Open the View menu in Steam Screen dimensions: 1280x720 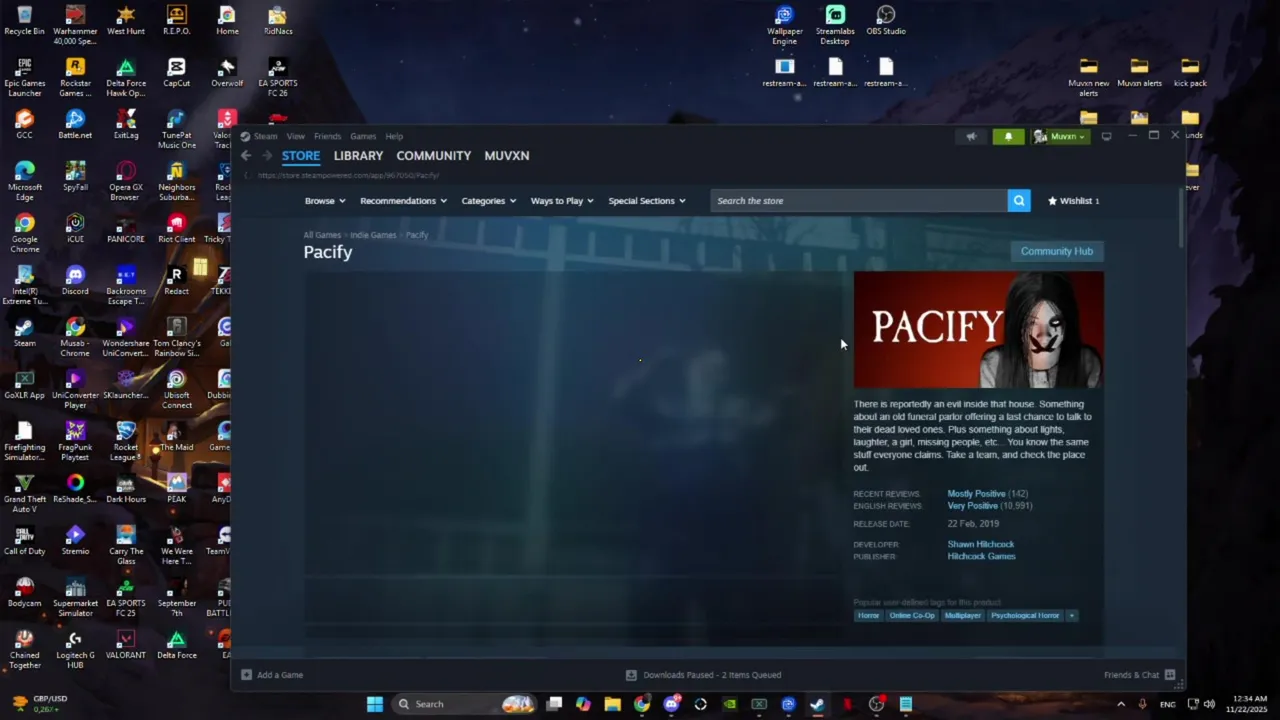tap(296, 136)
